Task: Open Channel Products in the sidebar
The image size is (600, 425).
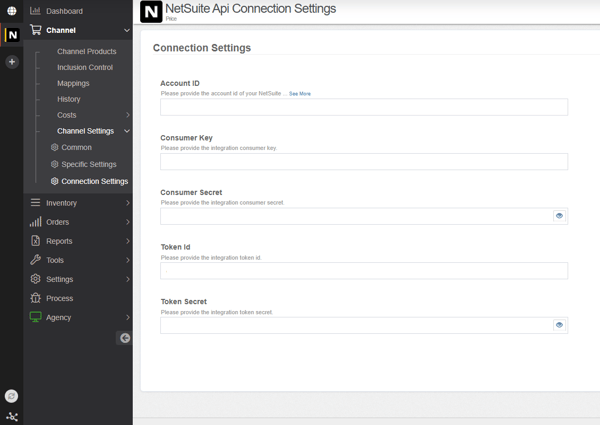Action: click(x=86, y=51)
